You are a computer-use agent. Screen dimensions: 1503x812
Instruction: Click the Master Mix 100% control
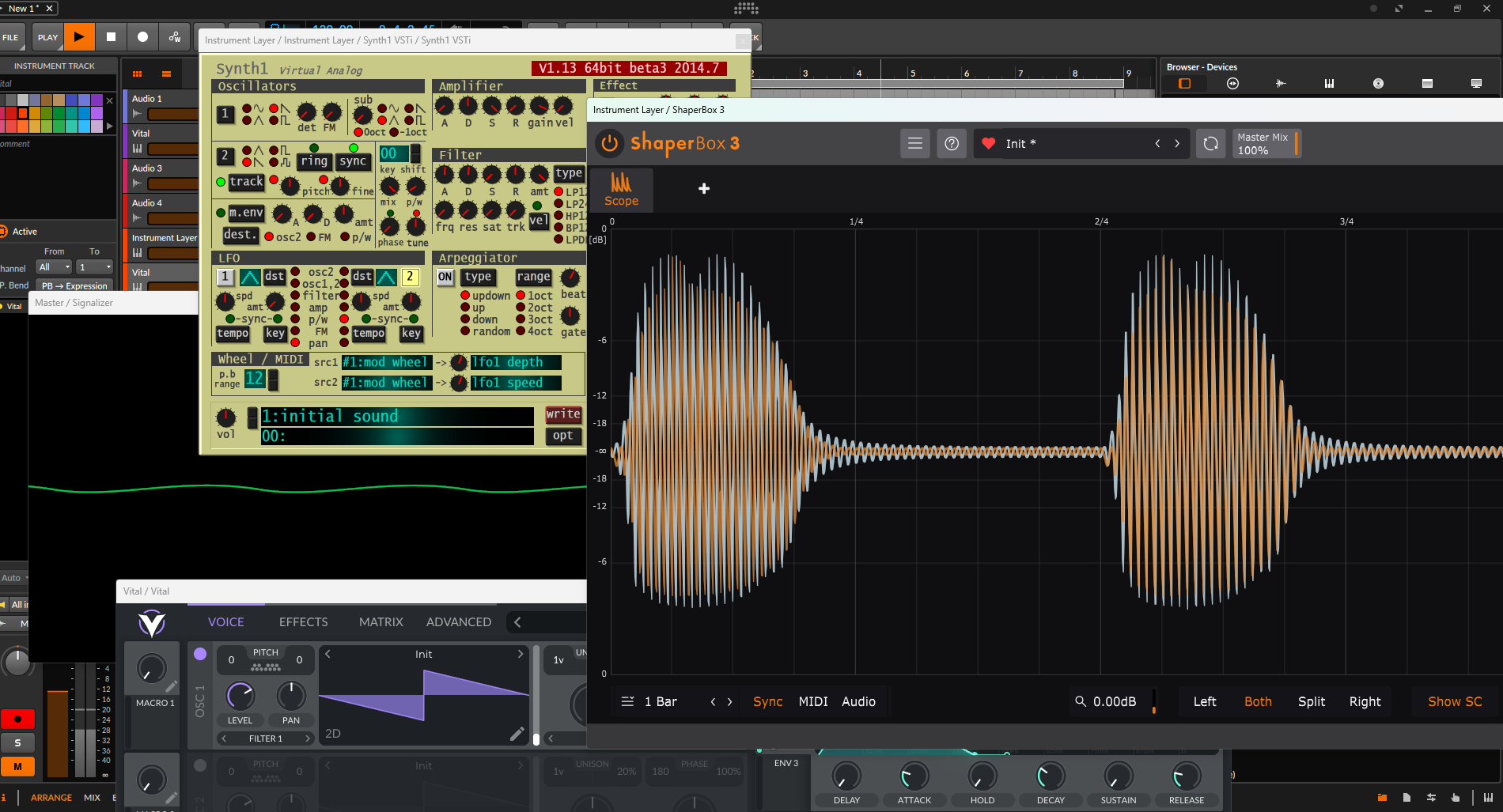coord(1266,143)
